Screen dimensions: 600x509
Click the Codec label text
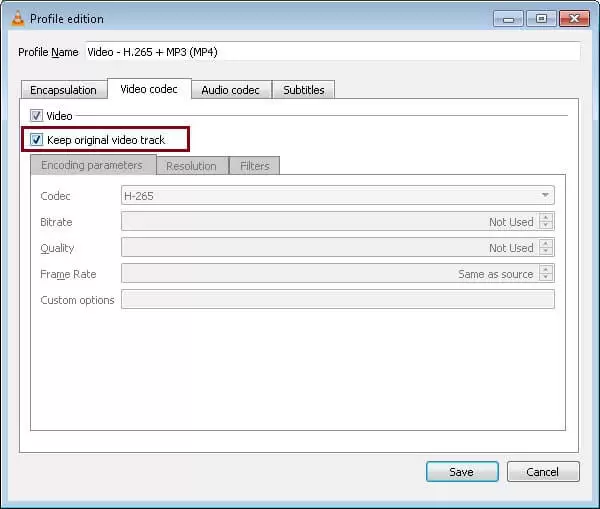tap(55, 196)
